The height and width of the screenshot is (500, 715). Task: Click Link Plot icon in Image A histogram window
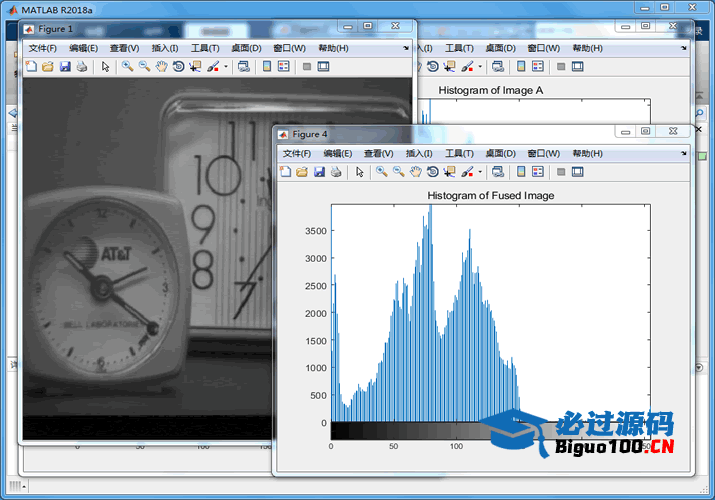(498, 67)
